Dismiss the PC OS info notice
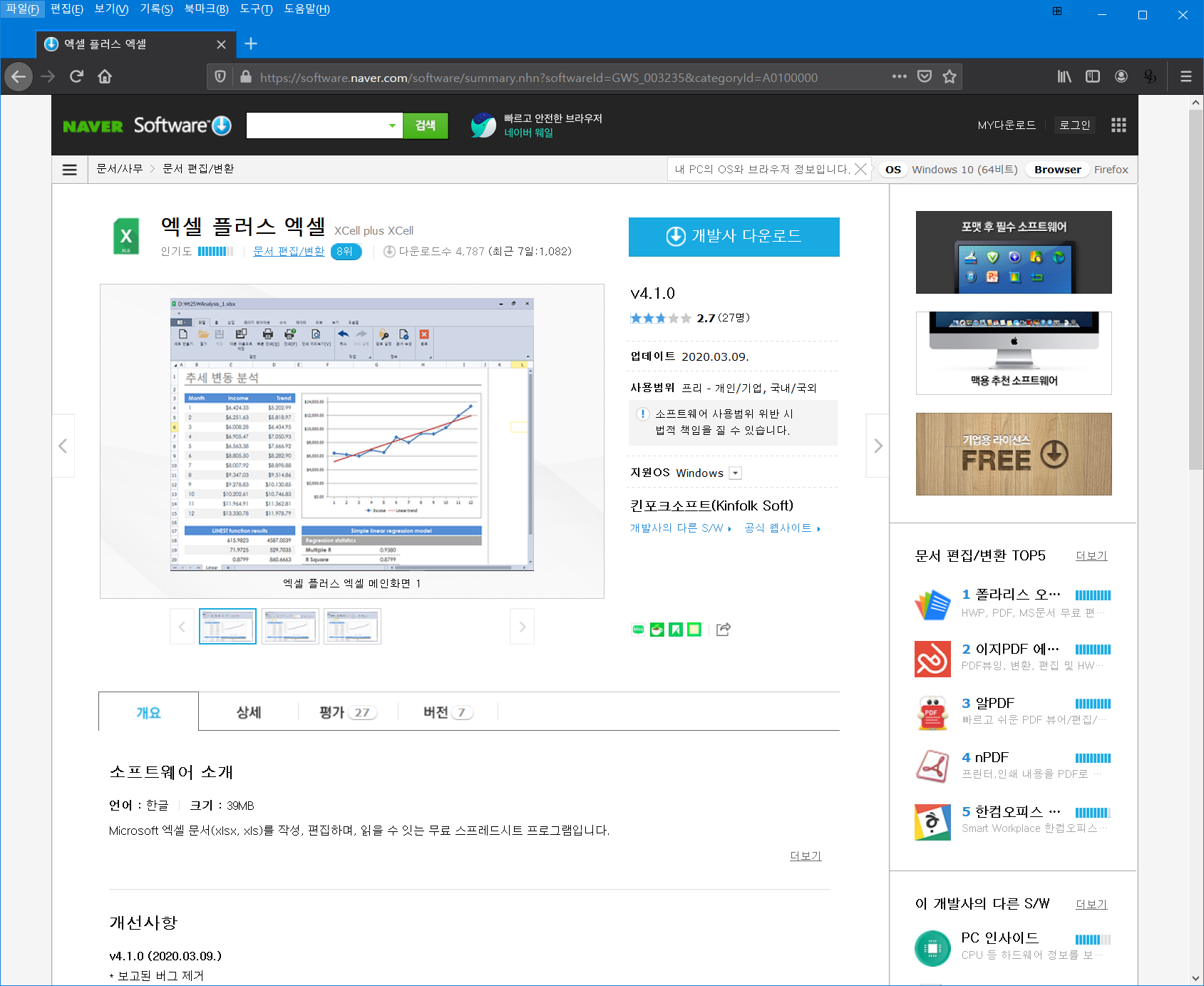The width and height of the screenshot is (1204, 986). (860, 169)
